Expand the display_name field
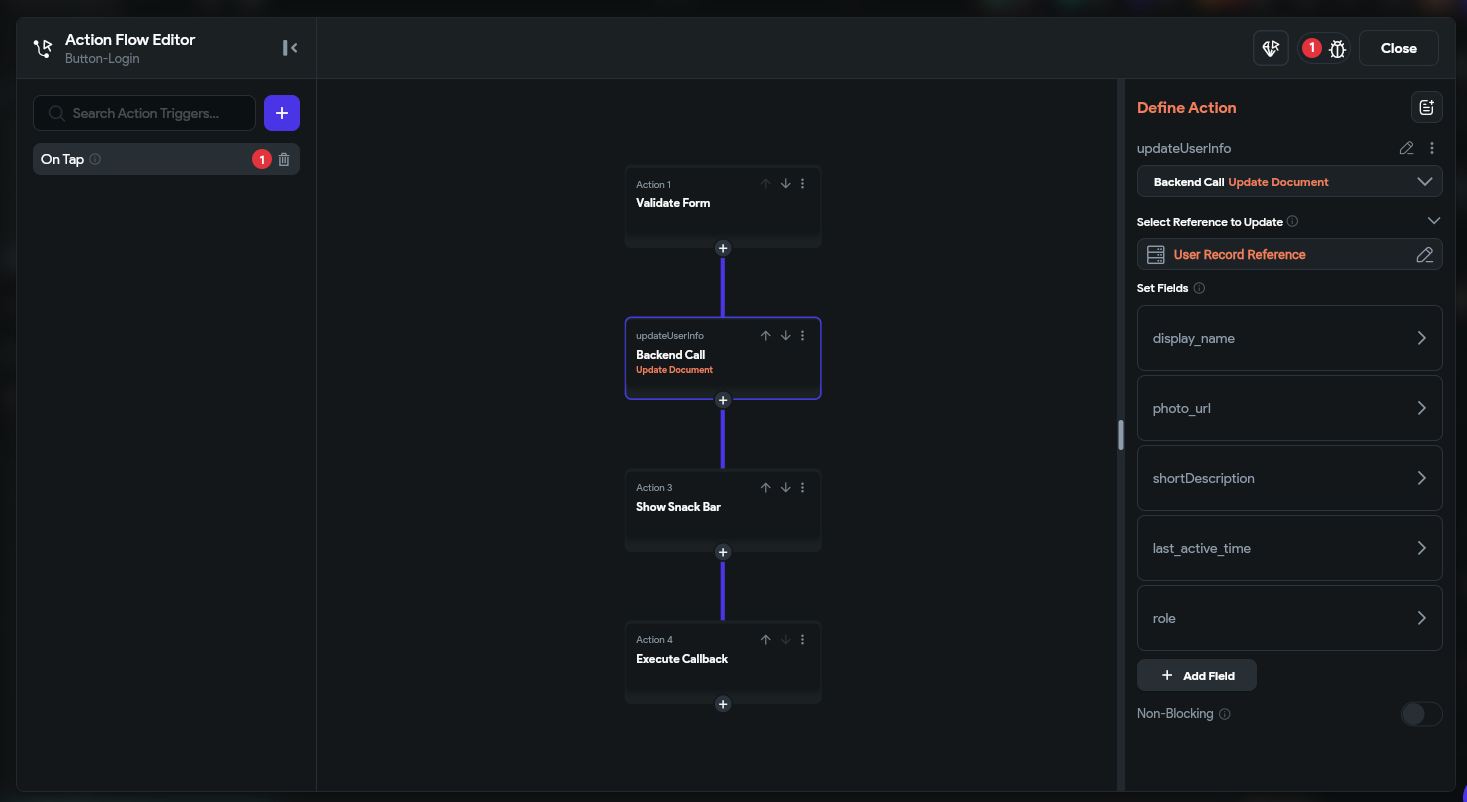 click(x=1289, y=338)
